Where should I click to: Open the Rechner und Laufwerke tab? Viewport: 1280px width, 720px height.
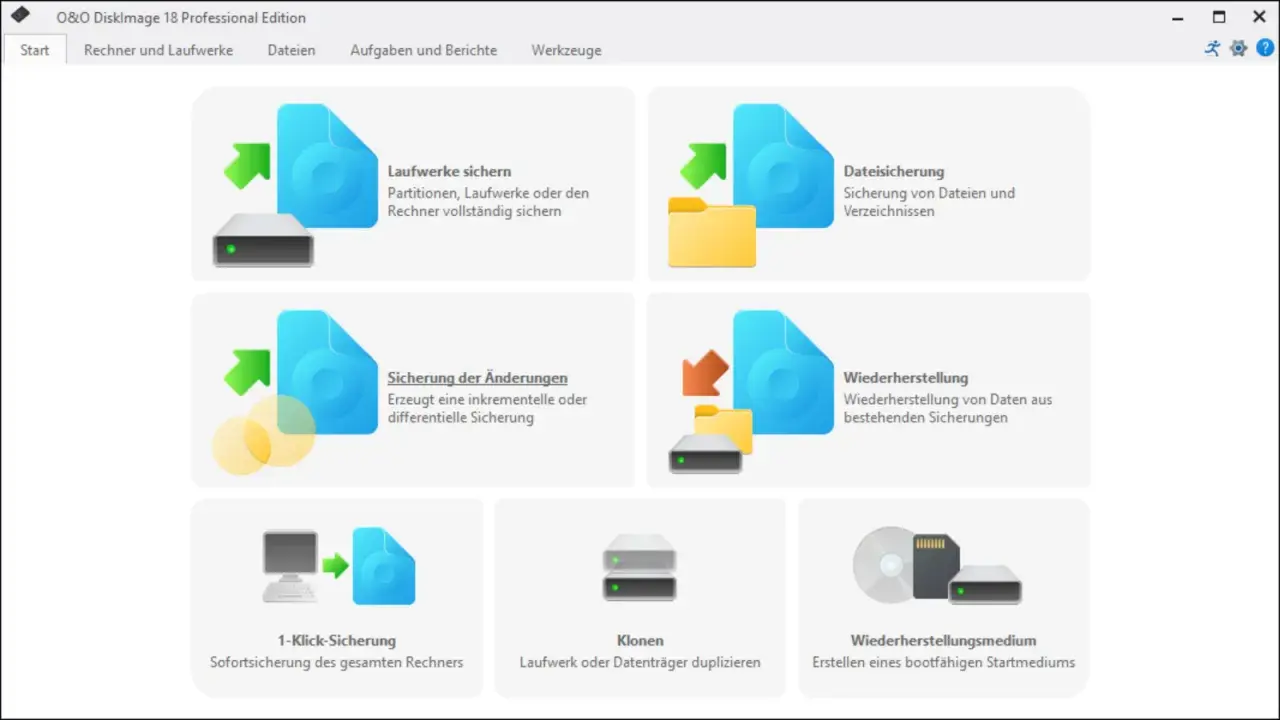click(x=158, y=50)
